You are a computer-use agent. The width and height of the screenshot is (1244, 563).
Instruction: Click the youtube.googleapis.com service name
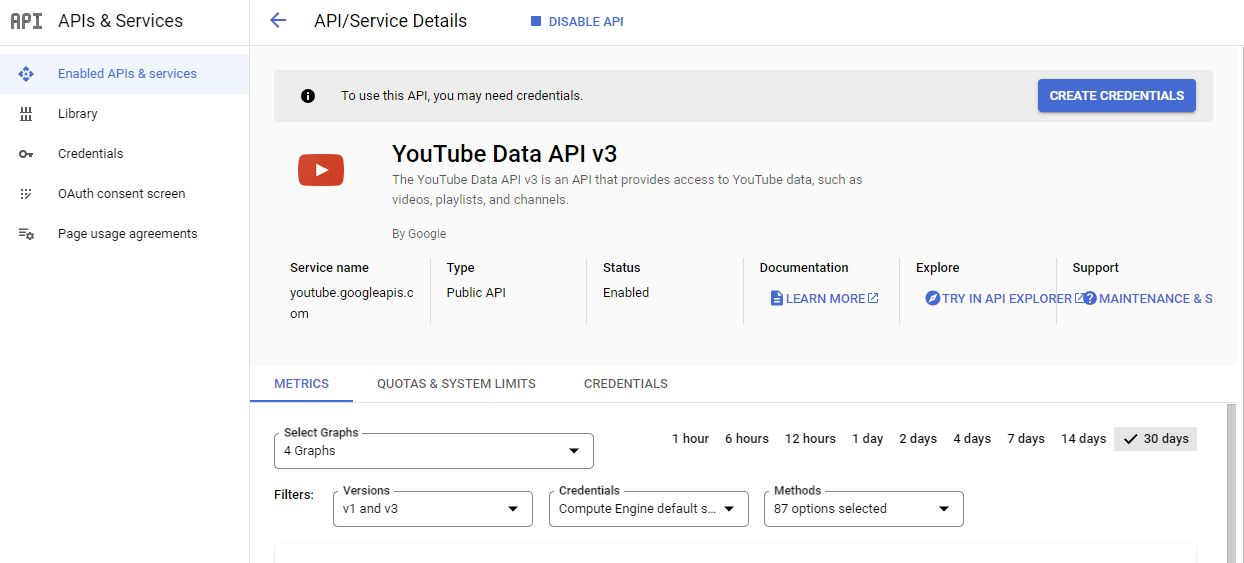(351, 303)
